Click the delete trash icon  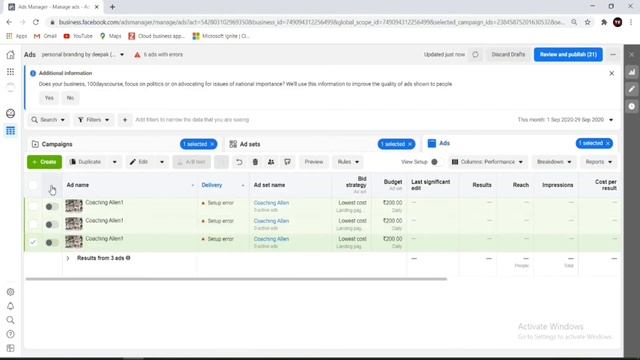point(255,162)
